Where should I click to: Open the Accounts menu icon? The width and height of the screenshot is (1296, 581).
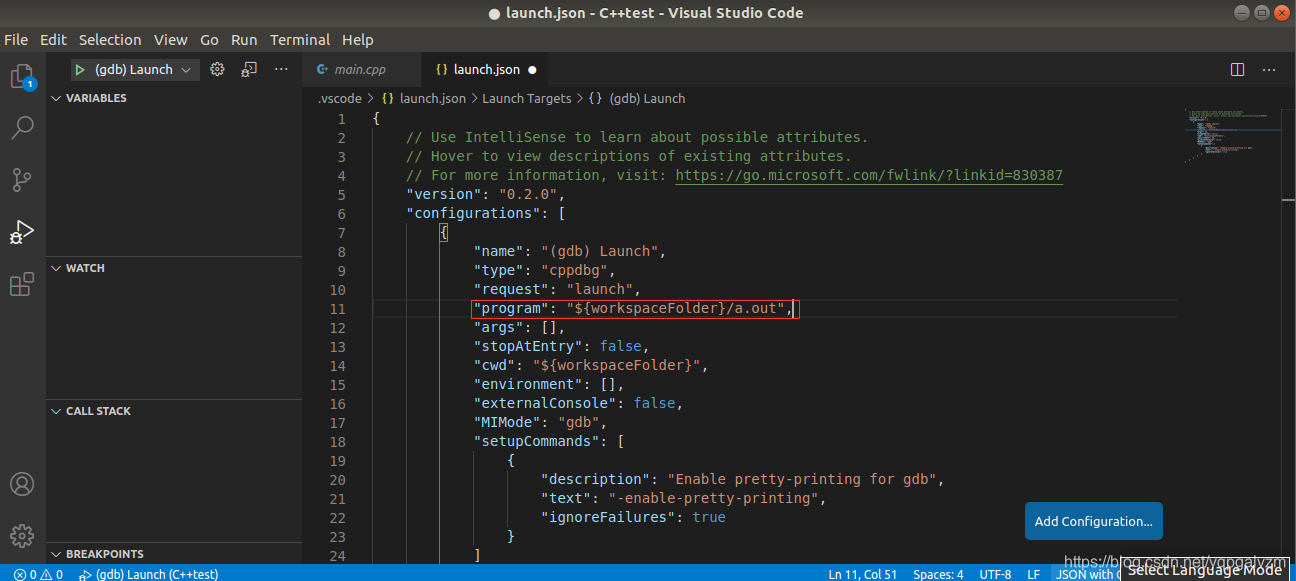click(22, 484)
